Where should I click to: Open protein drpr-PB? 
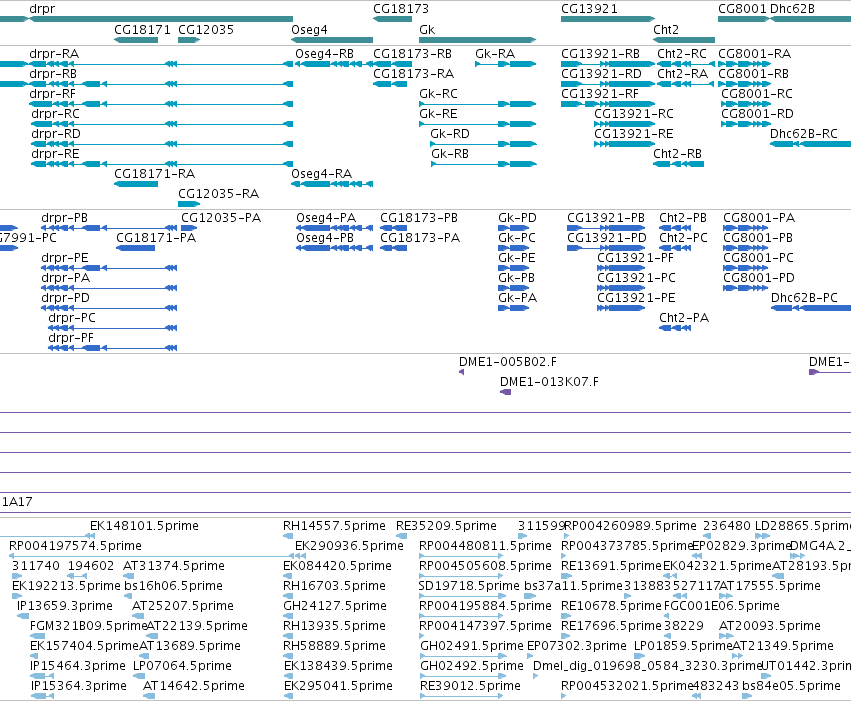(x=109, y=228)
